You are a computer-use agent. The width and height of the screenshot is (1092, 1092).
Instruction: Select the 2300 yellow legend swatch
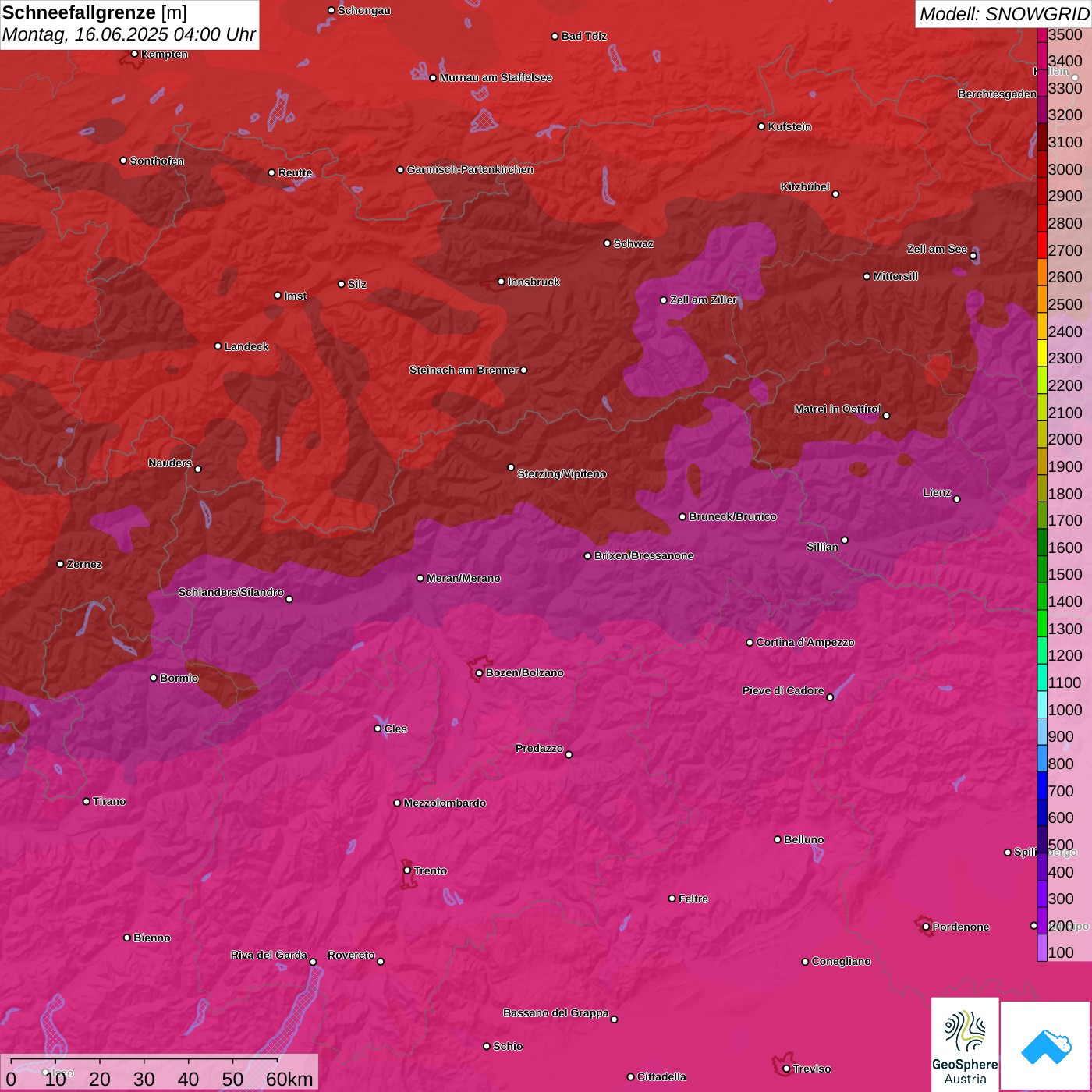click(1042, 353)
